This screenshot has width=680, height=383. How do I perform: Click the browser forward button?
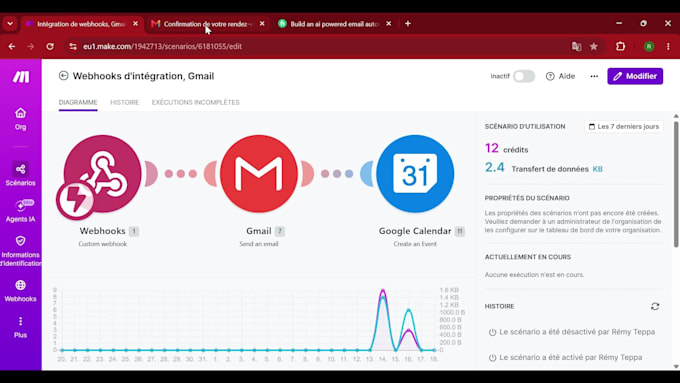pos(31,46)
